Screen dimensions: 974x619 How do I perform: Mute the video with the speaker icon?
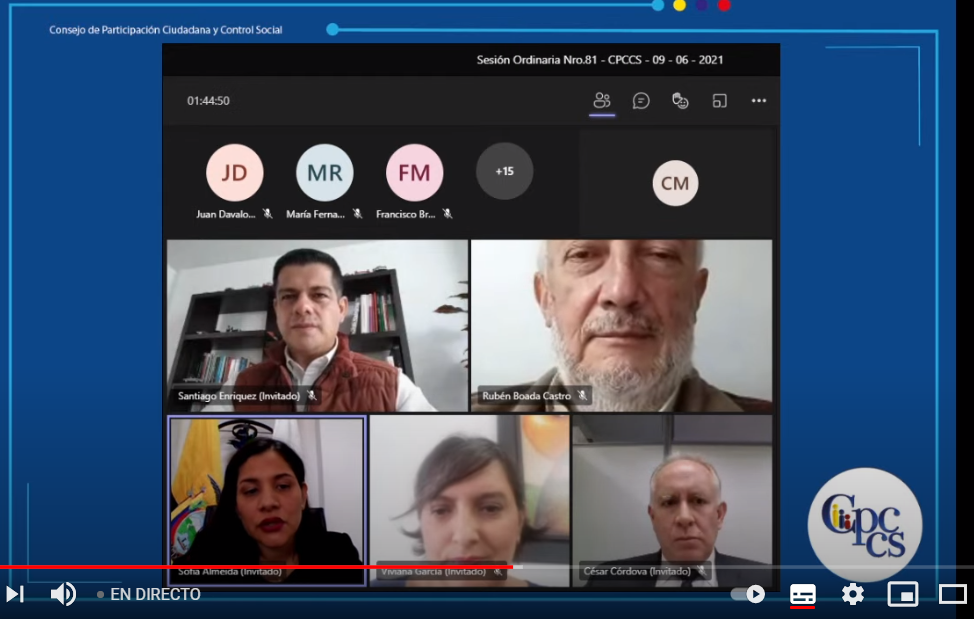point(63,594)
